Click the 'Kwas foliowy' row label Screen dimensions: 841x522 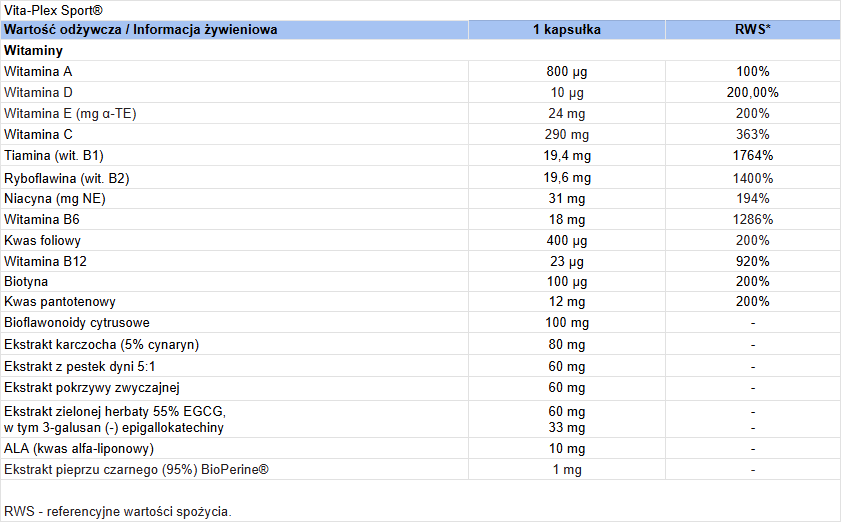[42, 240]
